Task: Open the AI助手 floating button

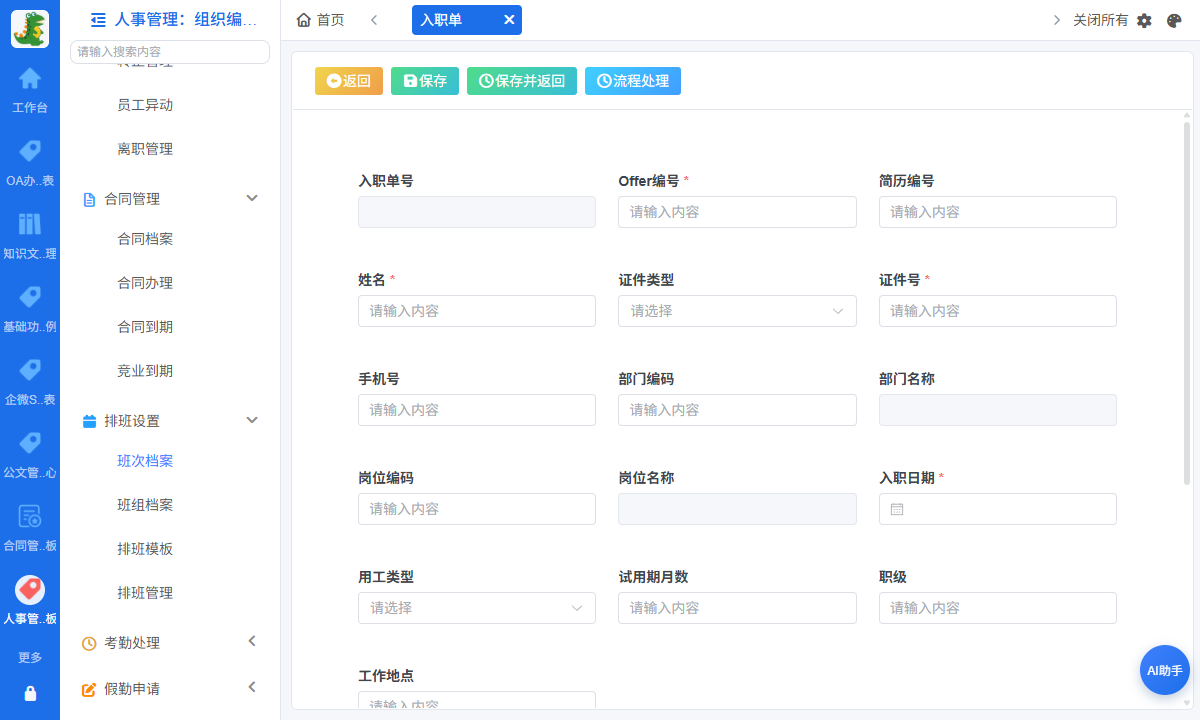Action: tap(1165, 670)
